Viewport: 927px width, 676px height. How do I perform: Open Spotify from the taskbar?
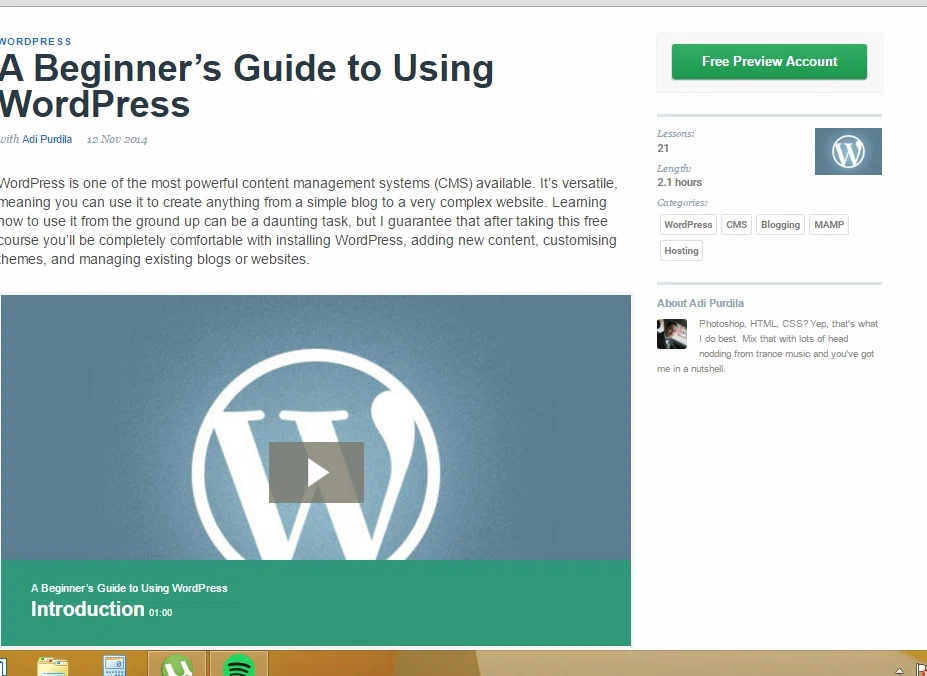coord(239,665)
